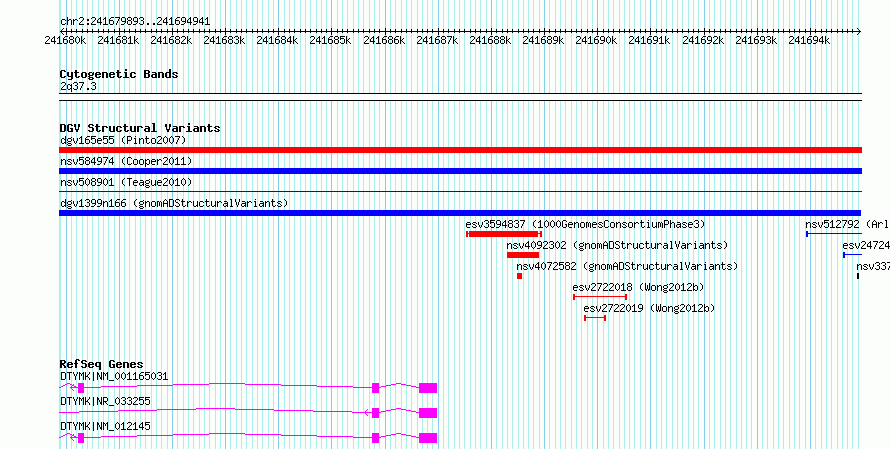Open the DTYMK|NM_001165031 transcript label

pyautogui.click(x=114, y=376)
